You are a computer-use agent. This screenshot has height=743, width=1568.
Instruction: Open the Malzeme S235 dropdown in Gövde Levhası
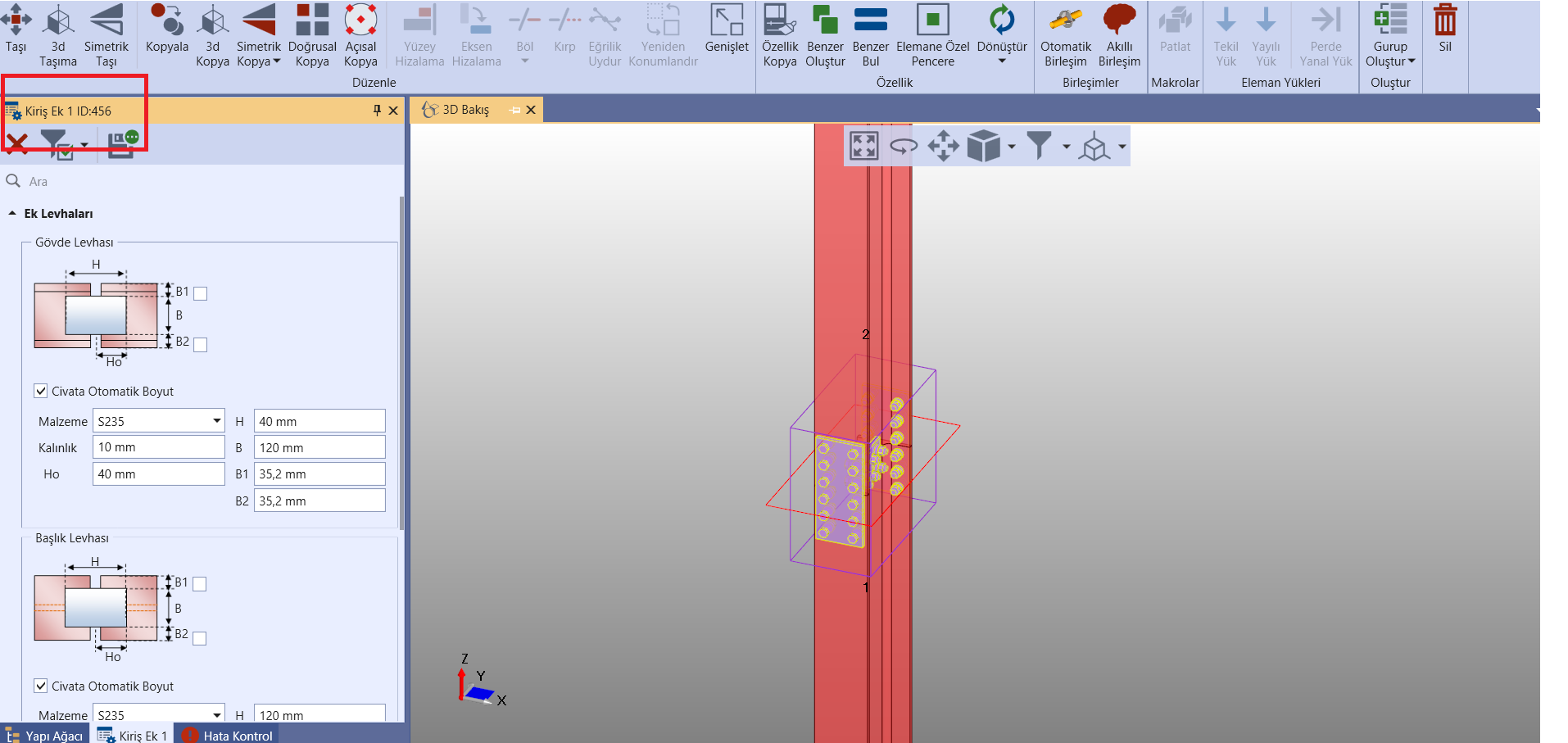(x=216, y=421)
